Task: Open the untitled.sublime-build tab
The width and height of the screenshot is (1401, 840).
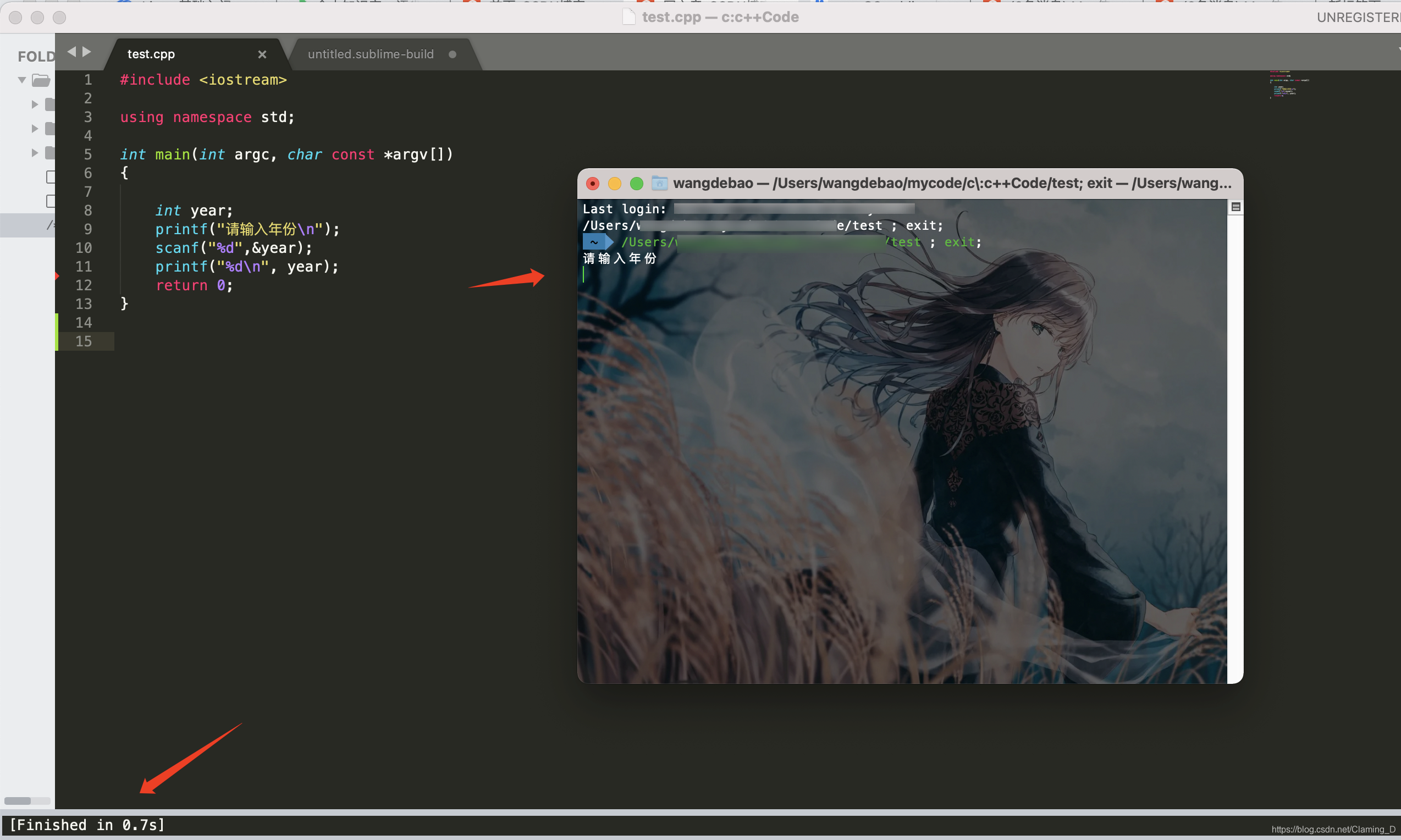Action: 371,54
